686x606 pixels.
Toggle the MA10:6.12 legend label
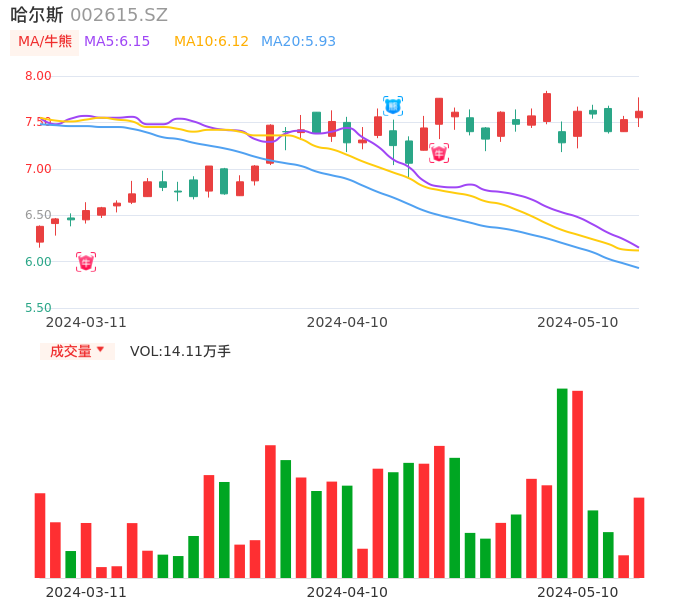[211, 42]
